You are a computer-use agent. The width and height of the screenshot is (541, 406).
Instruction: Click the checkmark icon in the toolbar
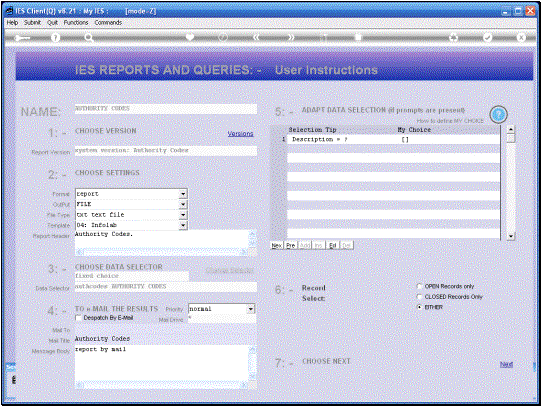(488, 37)
